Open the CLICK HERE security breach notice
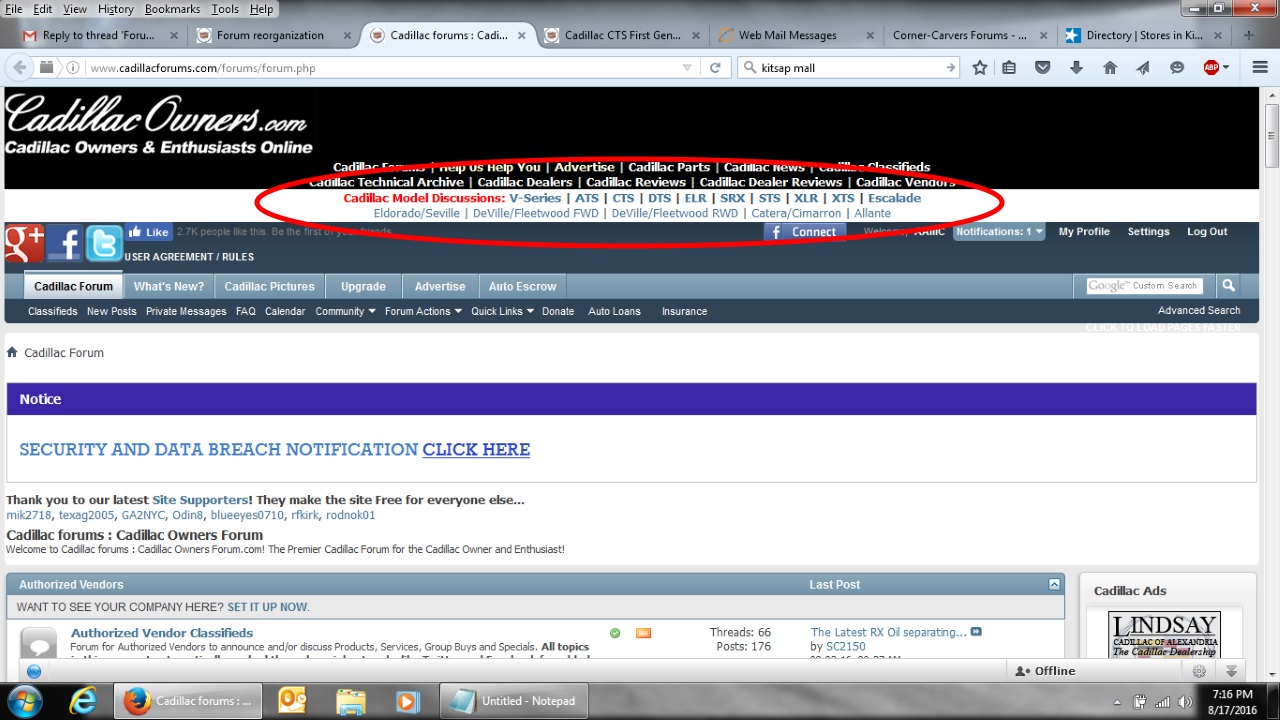This screenshot has width=1280, height=720. pyautogui.click(x=476, y=449)
